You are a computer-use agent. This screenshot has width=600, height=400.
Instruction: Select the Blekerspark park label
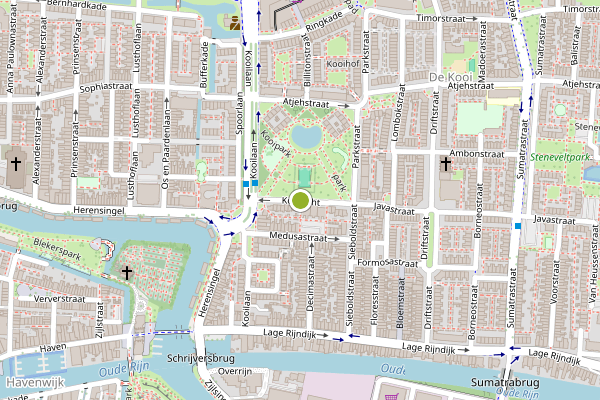point(57,249)
